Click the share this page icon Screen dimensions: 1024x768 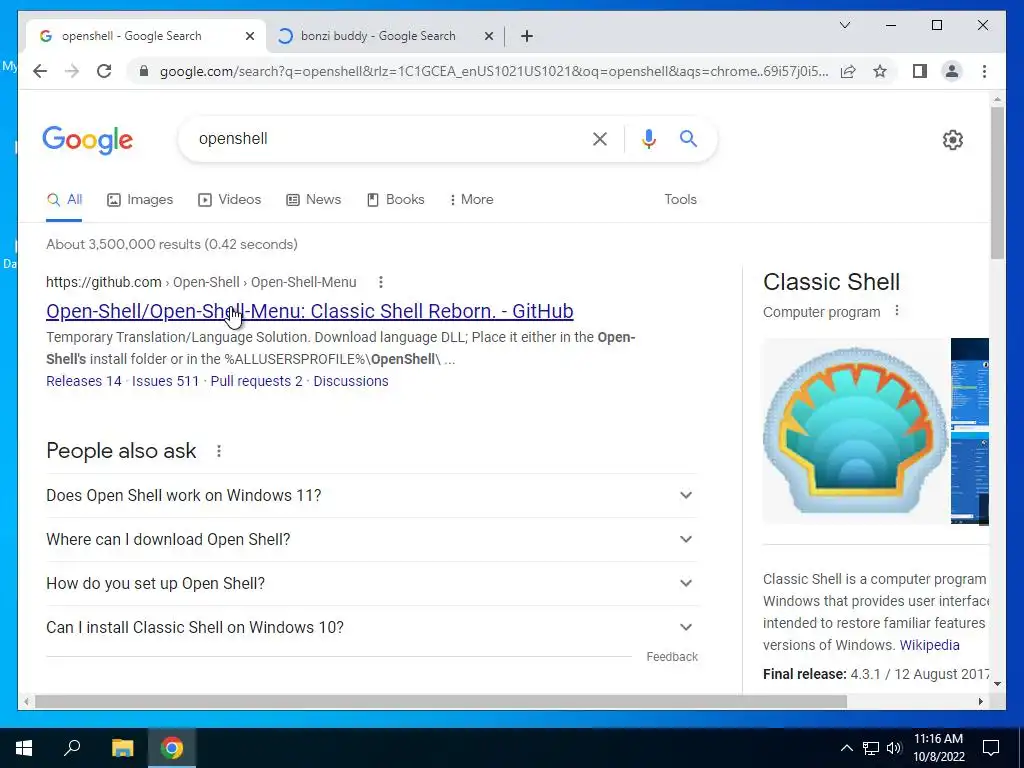click(x=848, y=71)
